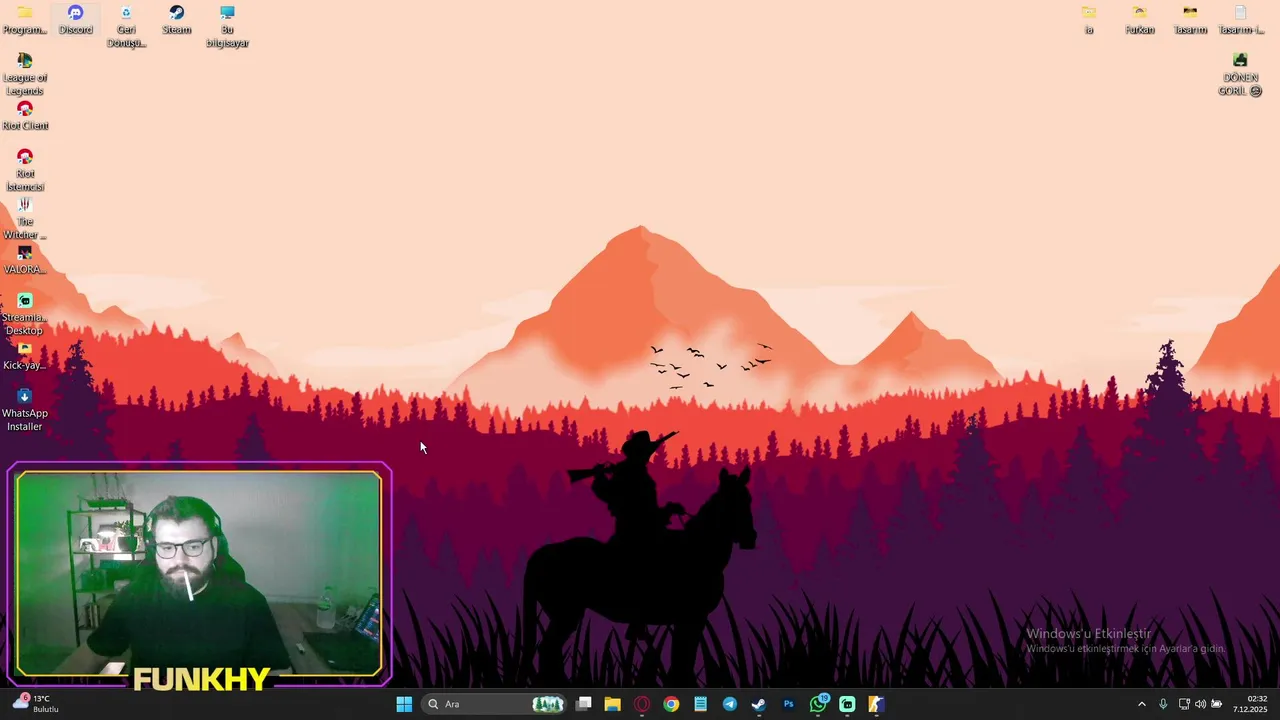The width and height of the screenshot is (1280, 720).
Task: Click the forest search highlight image in search box
Action: [x=548, y=704]
